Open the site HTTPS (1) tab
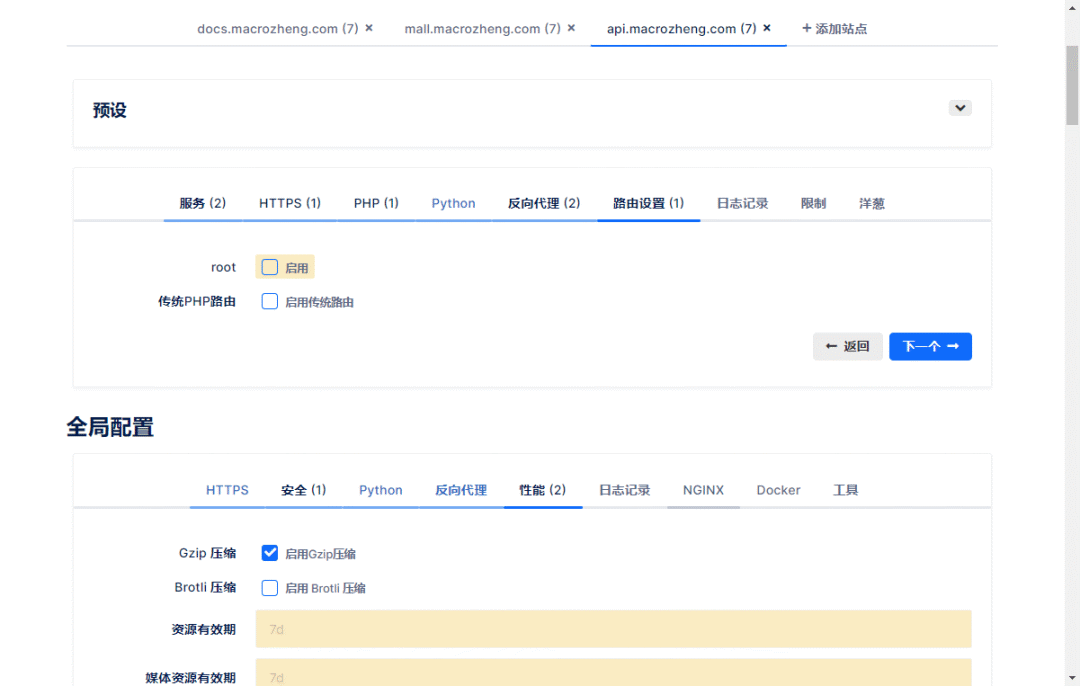 289,203
